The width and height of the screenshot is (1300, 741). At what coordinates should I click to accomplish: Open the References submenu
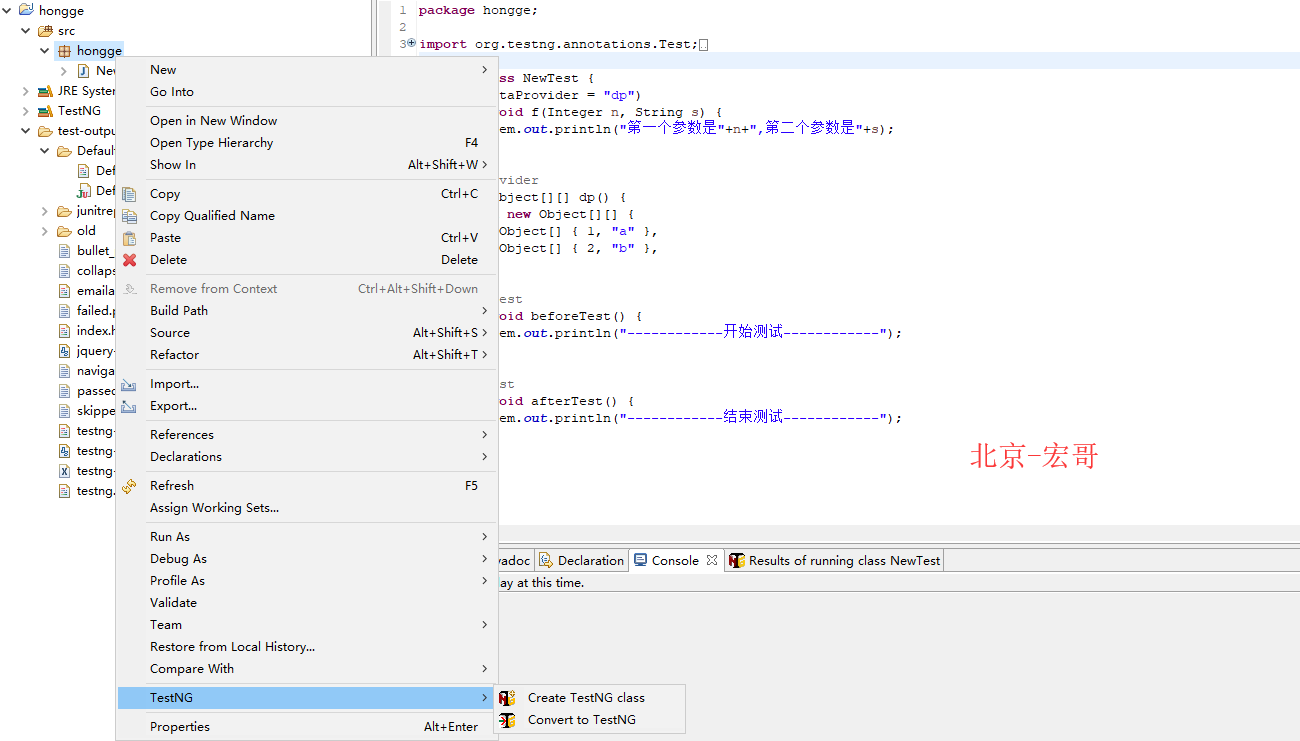(x=306, y=435)
